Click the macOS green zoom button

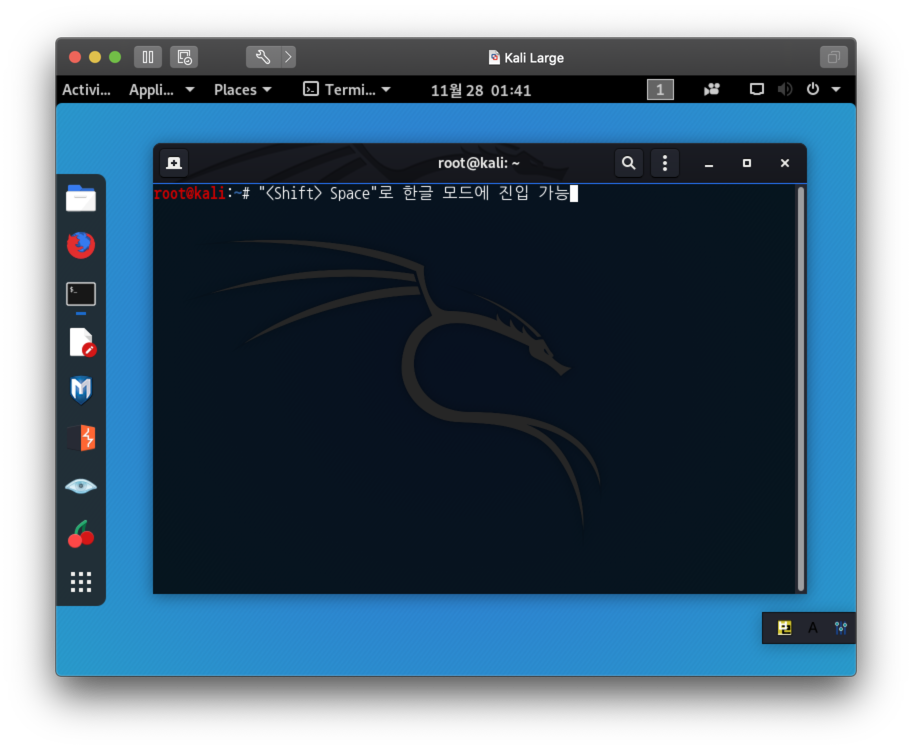115,57
